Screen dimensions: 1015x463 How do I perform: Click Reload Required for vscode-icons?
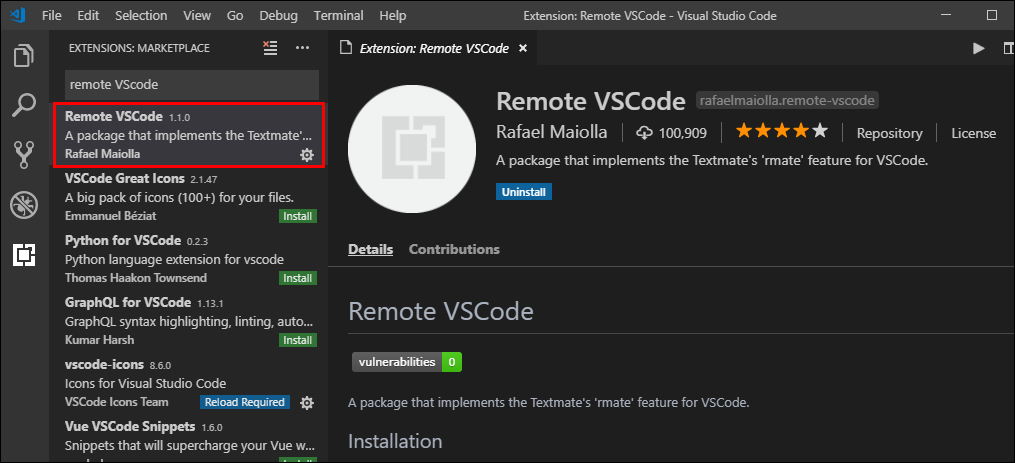click(245, 402)
